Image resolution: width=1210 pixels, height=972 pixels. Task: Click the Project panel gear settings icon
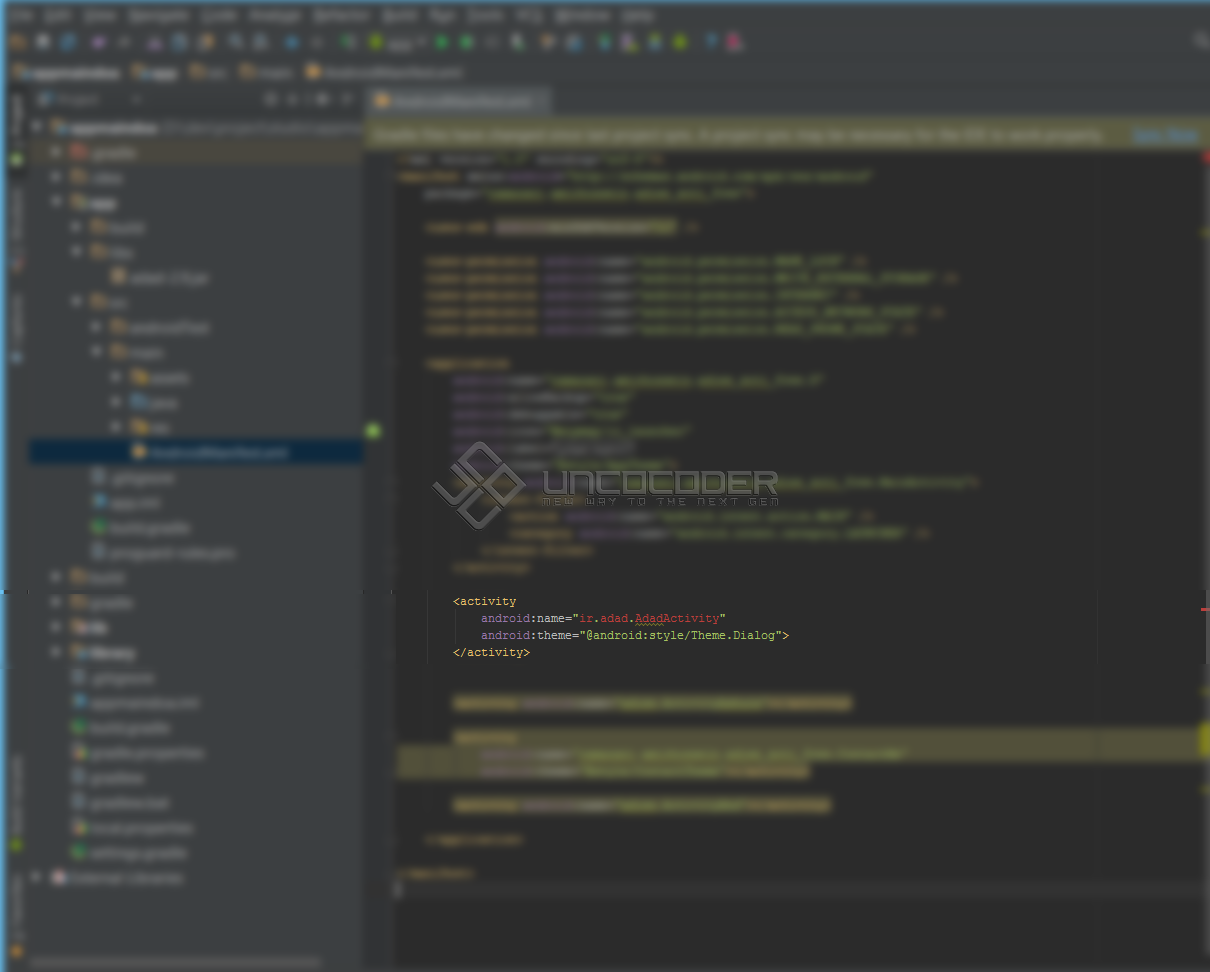point(321,100)
